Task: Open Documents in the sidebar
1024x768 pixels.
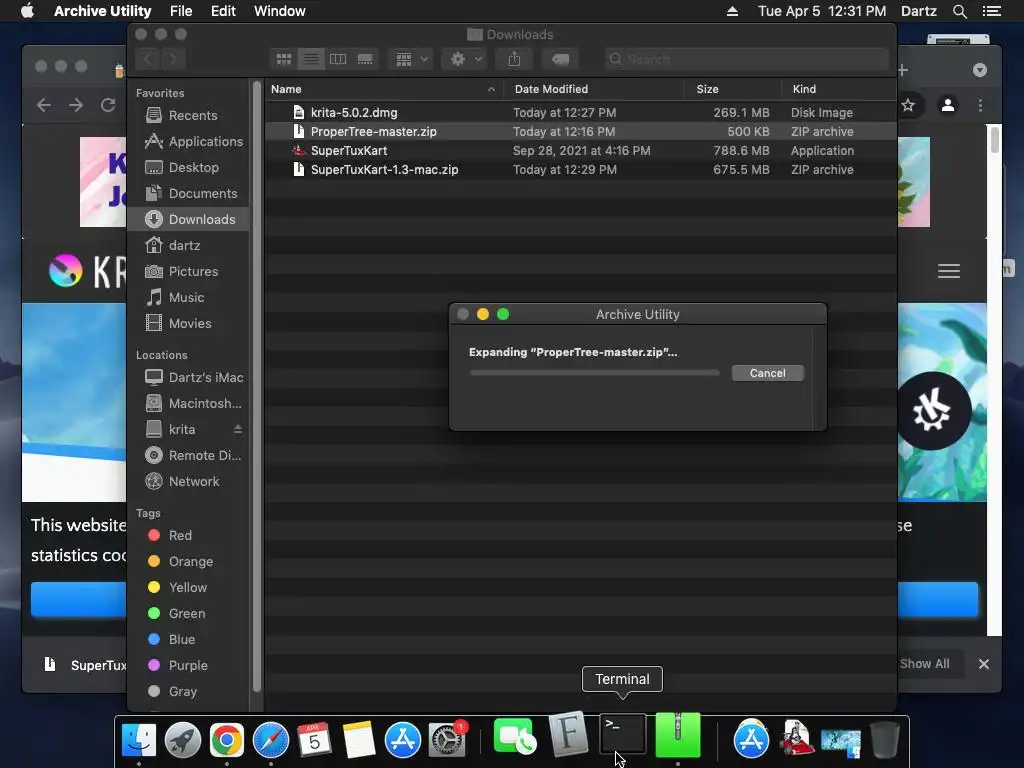Action: (x=189, y=194)
